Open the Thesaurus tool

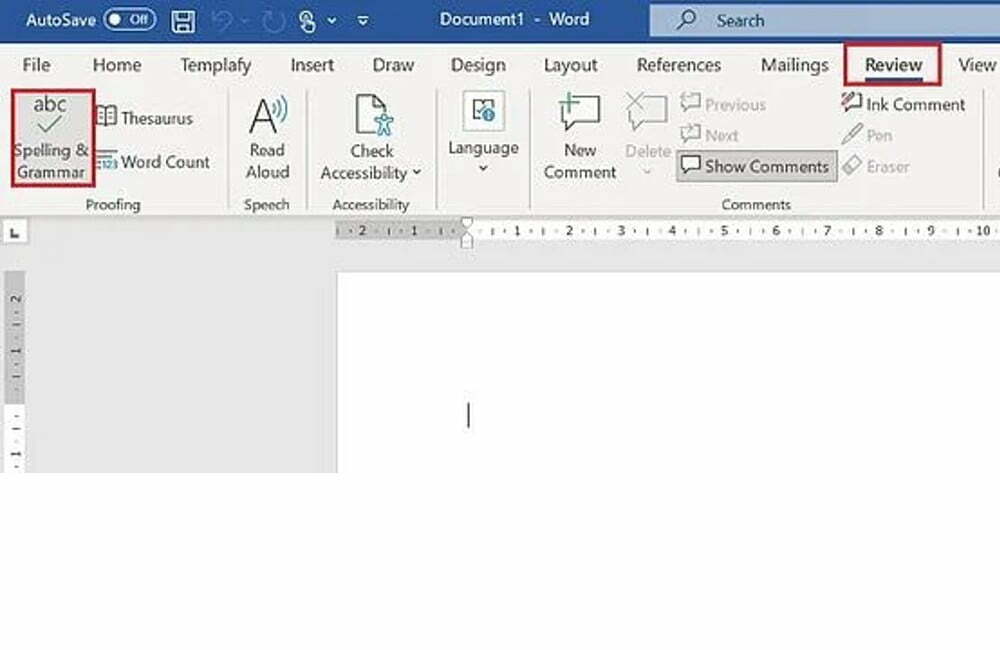click(x=145, y=118)
